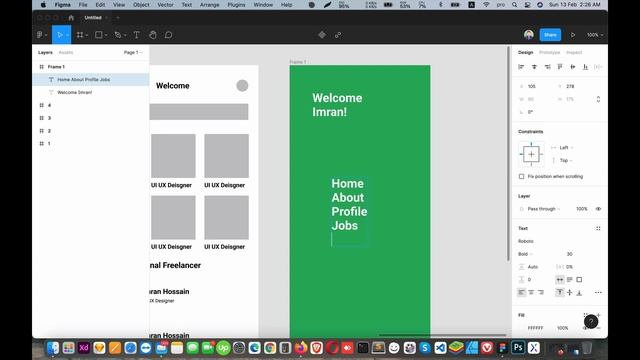
Task: Click the Create link icon in toolbar
Action: (338, 35)
